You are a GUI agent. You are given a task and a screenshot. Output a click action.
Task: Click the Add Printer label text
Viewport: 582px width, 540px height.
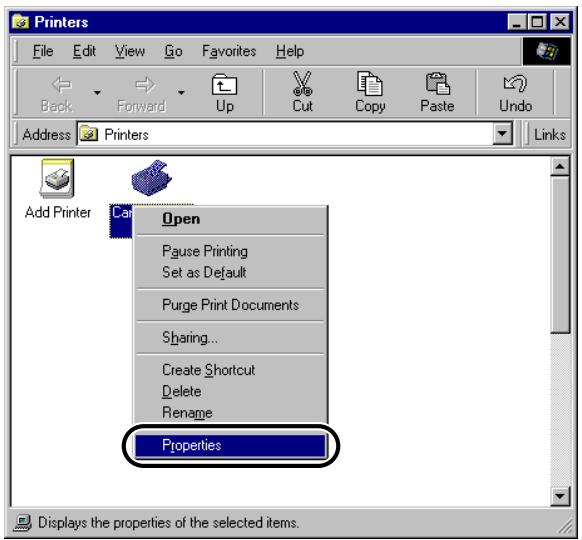[x=58, y=212]
